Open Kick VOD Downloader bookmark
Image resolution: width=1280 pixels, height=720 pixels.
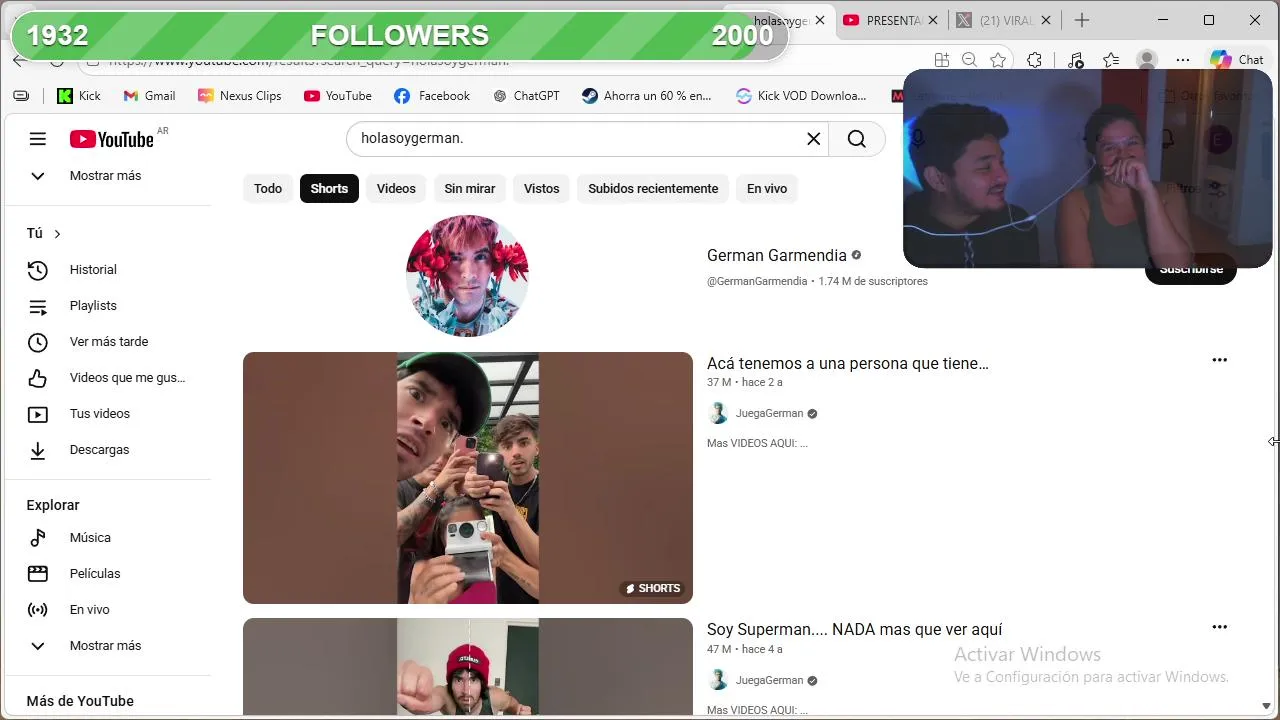click(801, 96)
